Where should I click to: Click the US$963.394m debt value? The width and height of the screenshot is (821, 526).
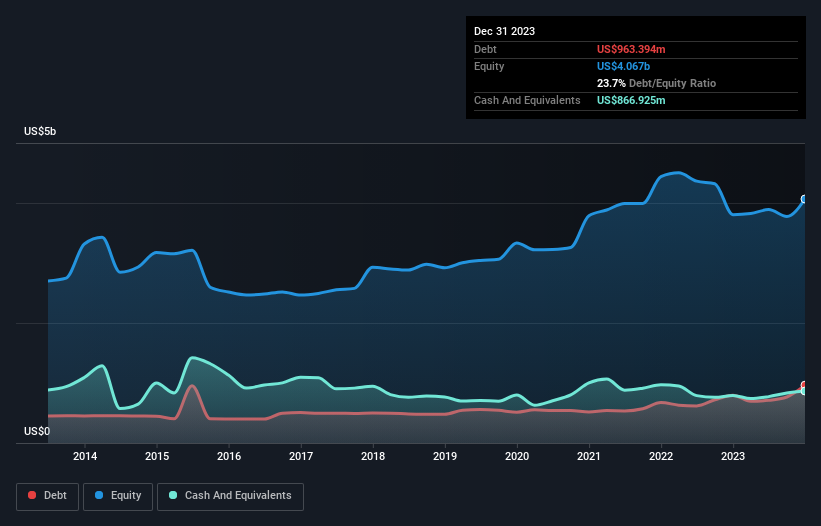point(631,49)
